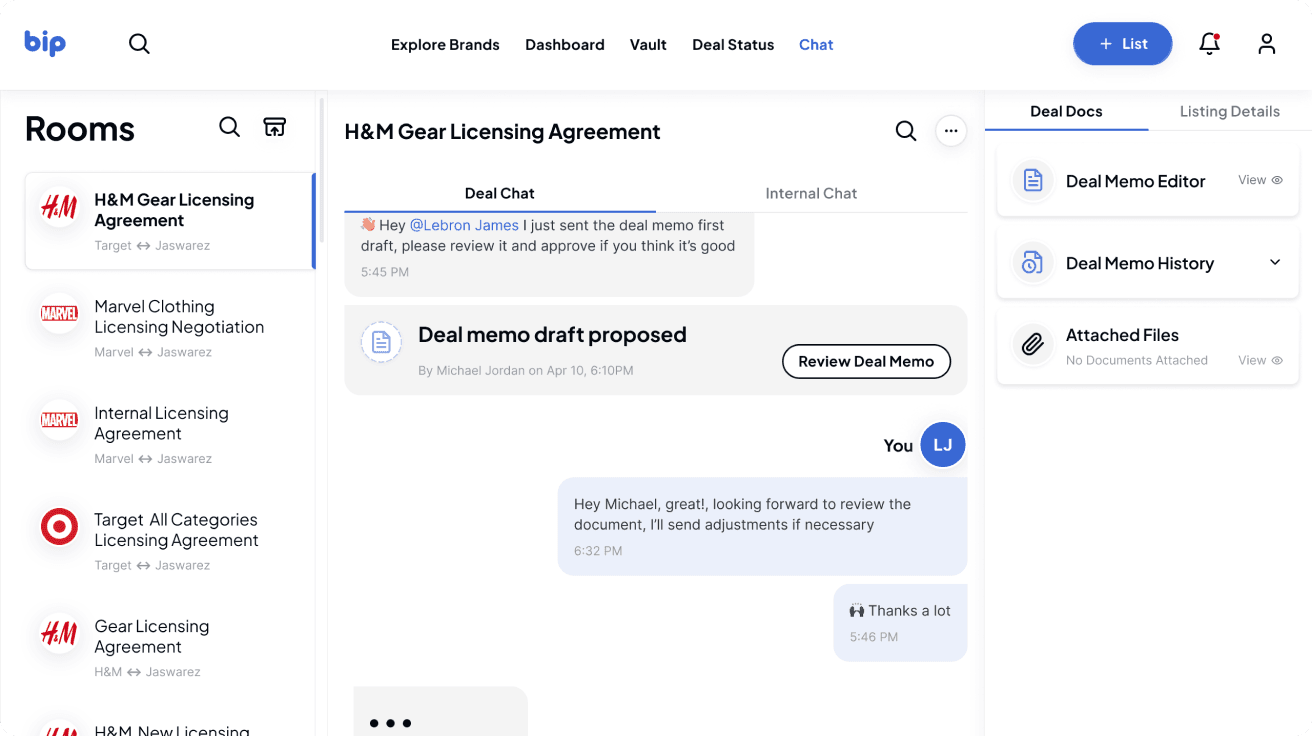The width and height of the screenshot is (1312, 736).
Task: Click H&M logo of H&M Gear Licensing Agreement
Action: [x=59, y=208]
